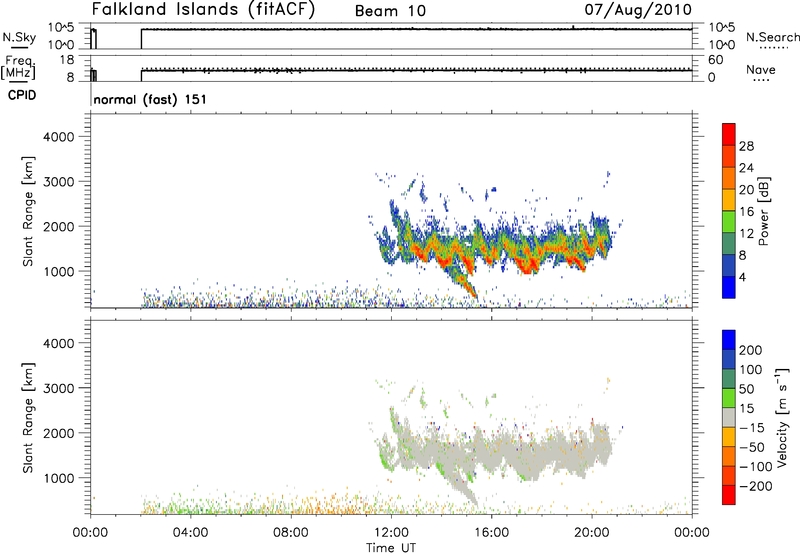Viewport: 800px width, 554px height.
Task: Click yellow segment of Power colorbar
Action: click(729, 199)
